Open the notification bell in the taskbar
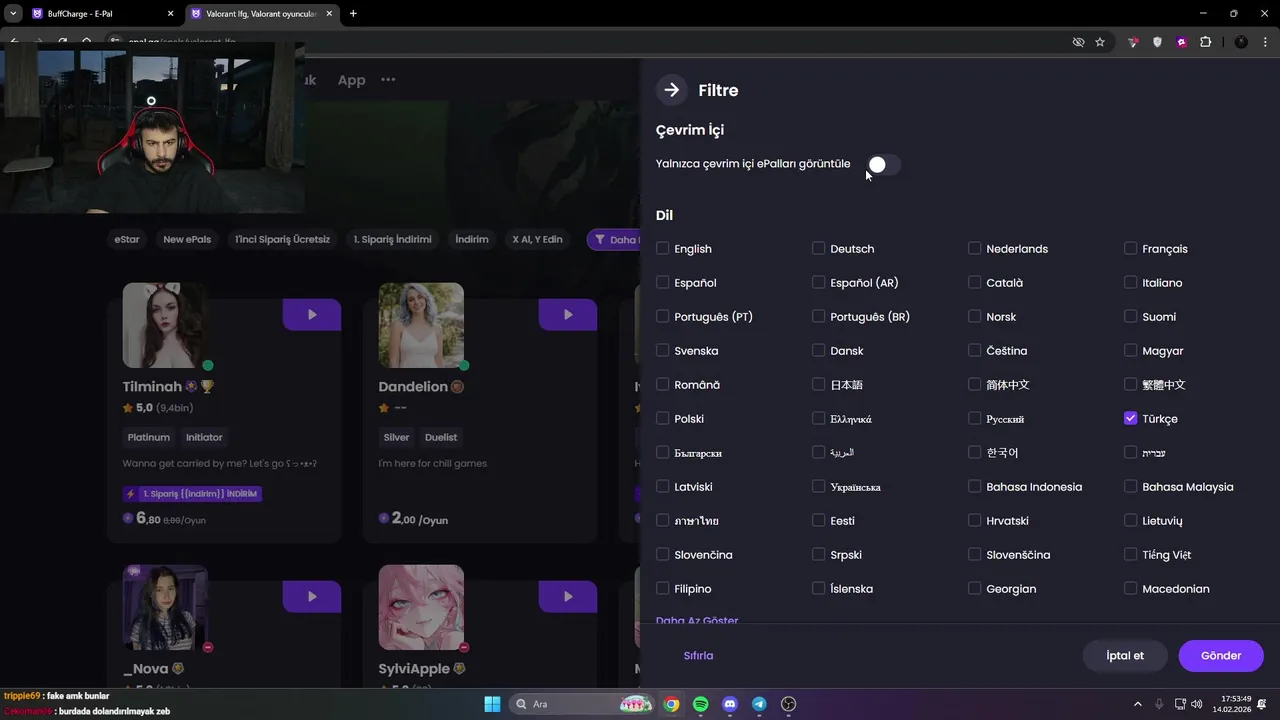The image size is (1280, 720). point(1263,704)
